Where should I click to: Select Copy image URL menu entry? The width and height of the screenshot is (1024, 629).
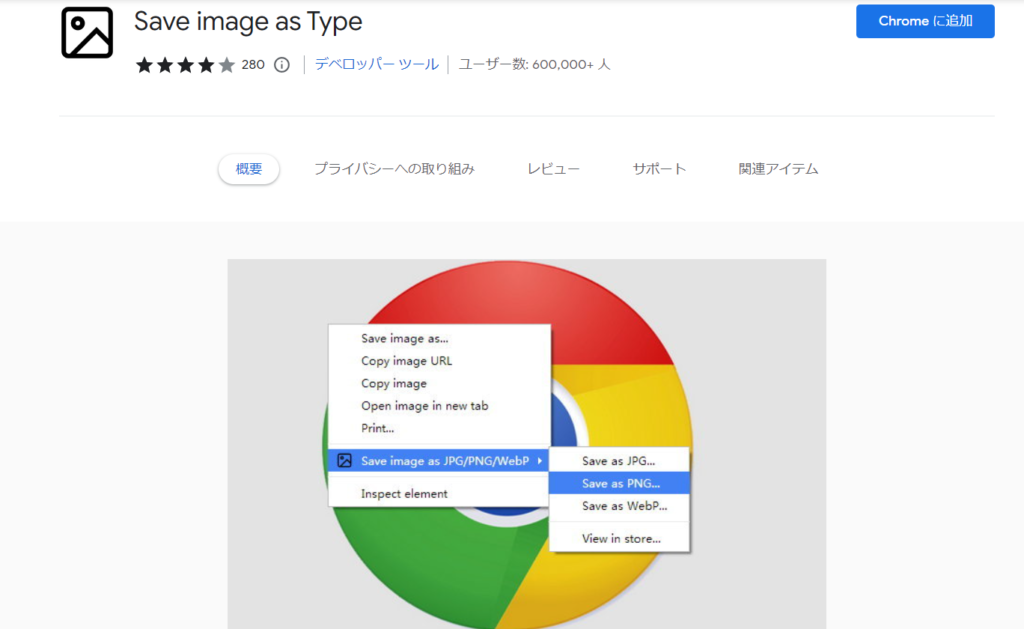point(440,361)
